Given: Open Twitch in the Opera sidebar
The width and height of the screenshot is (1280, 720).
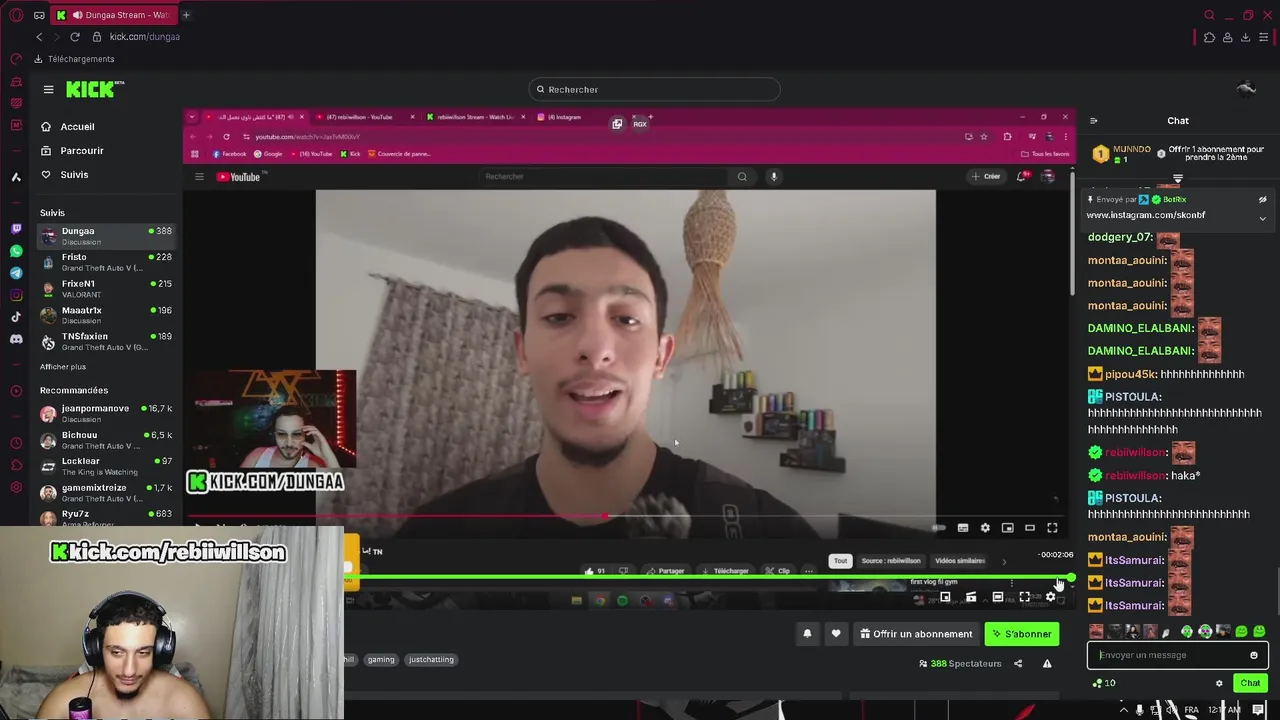Looking at the screenshot, I should pos(16,229).
